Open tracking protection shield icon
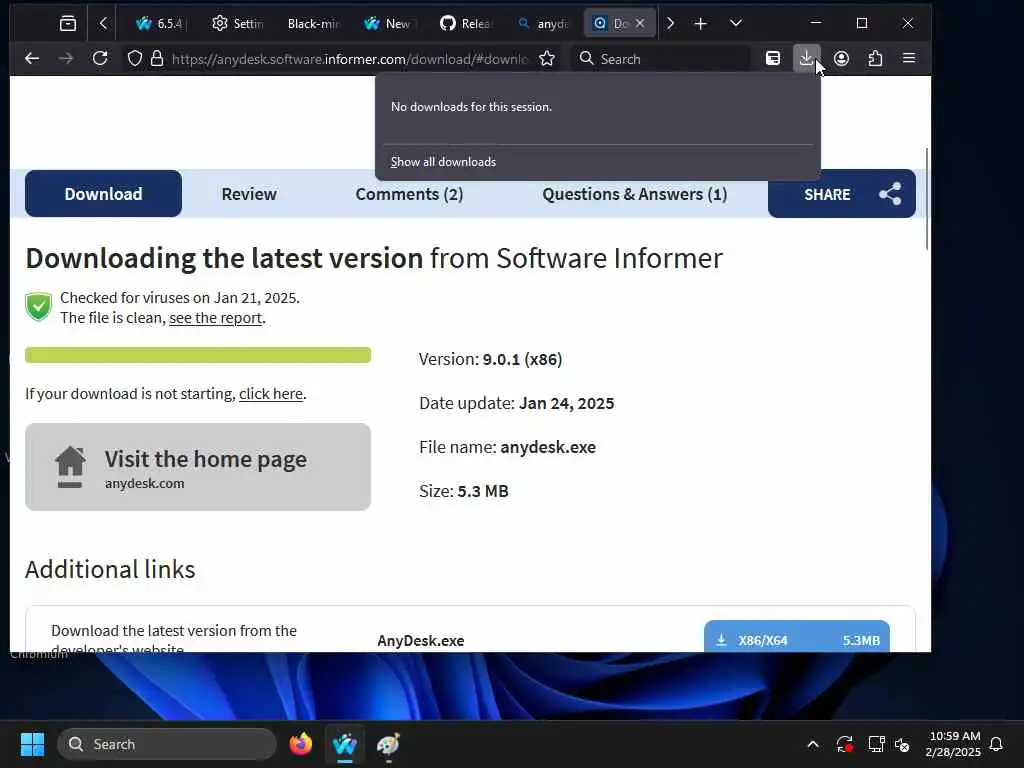Screen dimensions: 1024x768 (135, 59)
